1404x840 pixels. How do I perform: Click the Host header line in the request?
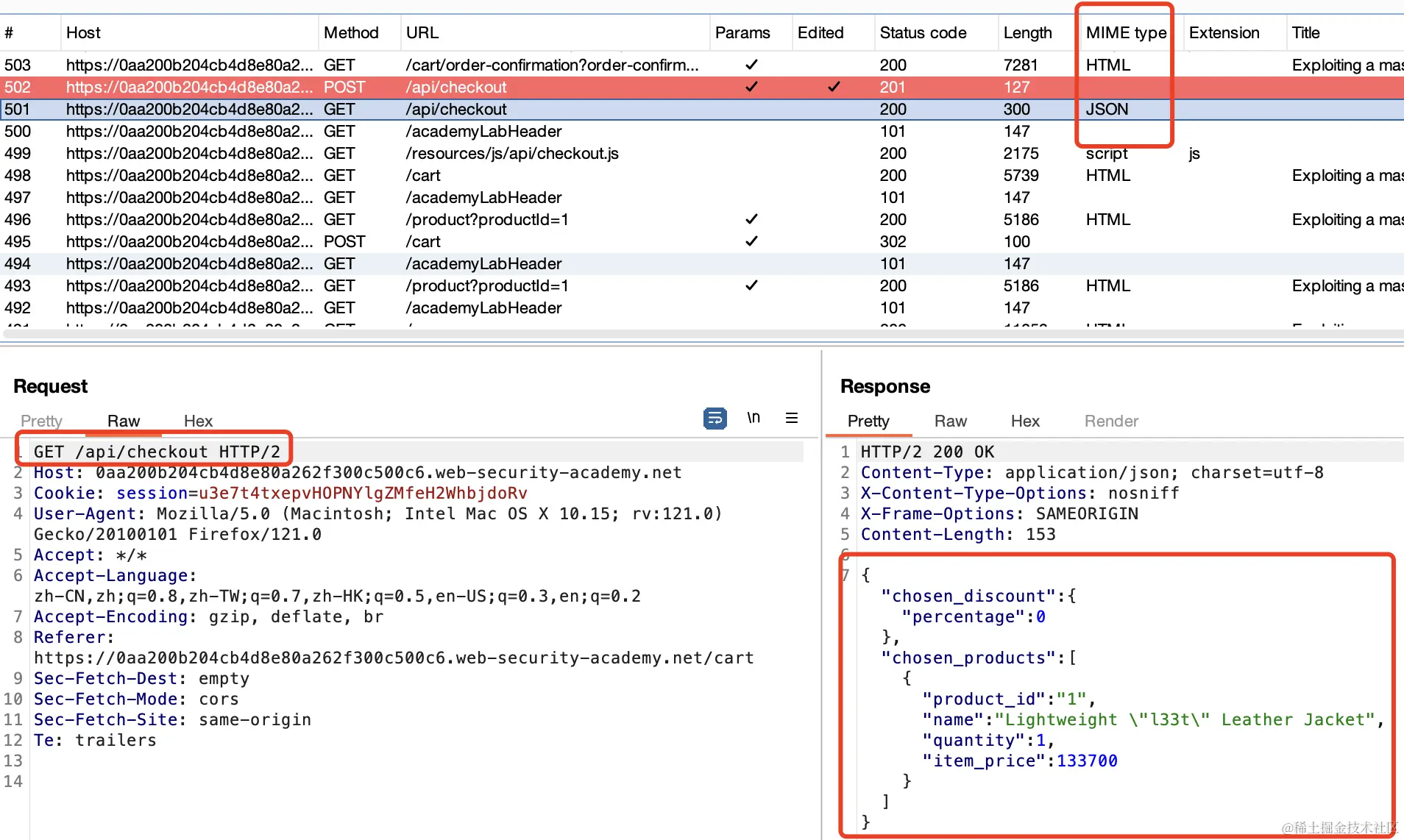pos(358,472)
